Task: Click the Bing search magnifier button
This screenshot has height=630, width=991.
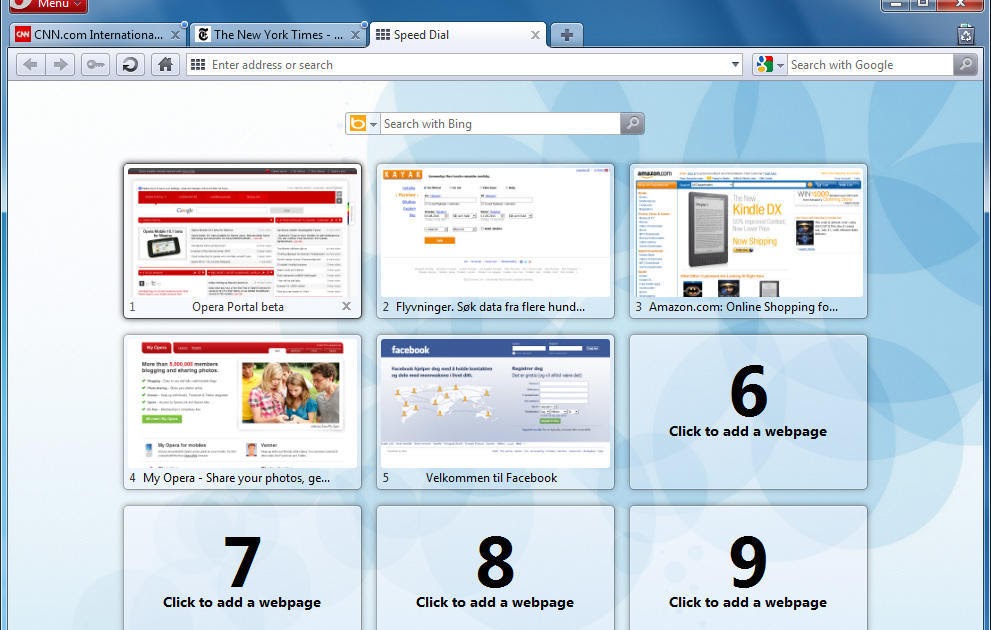Action: click(x=633, y=124)
